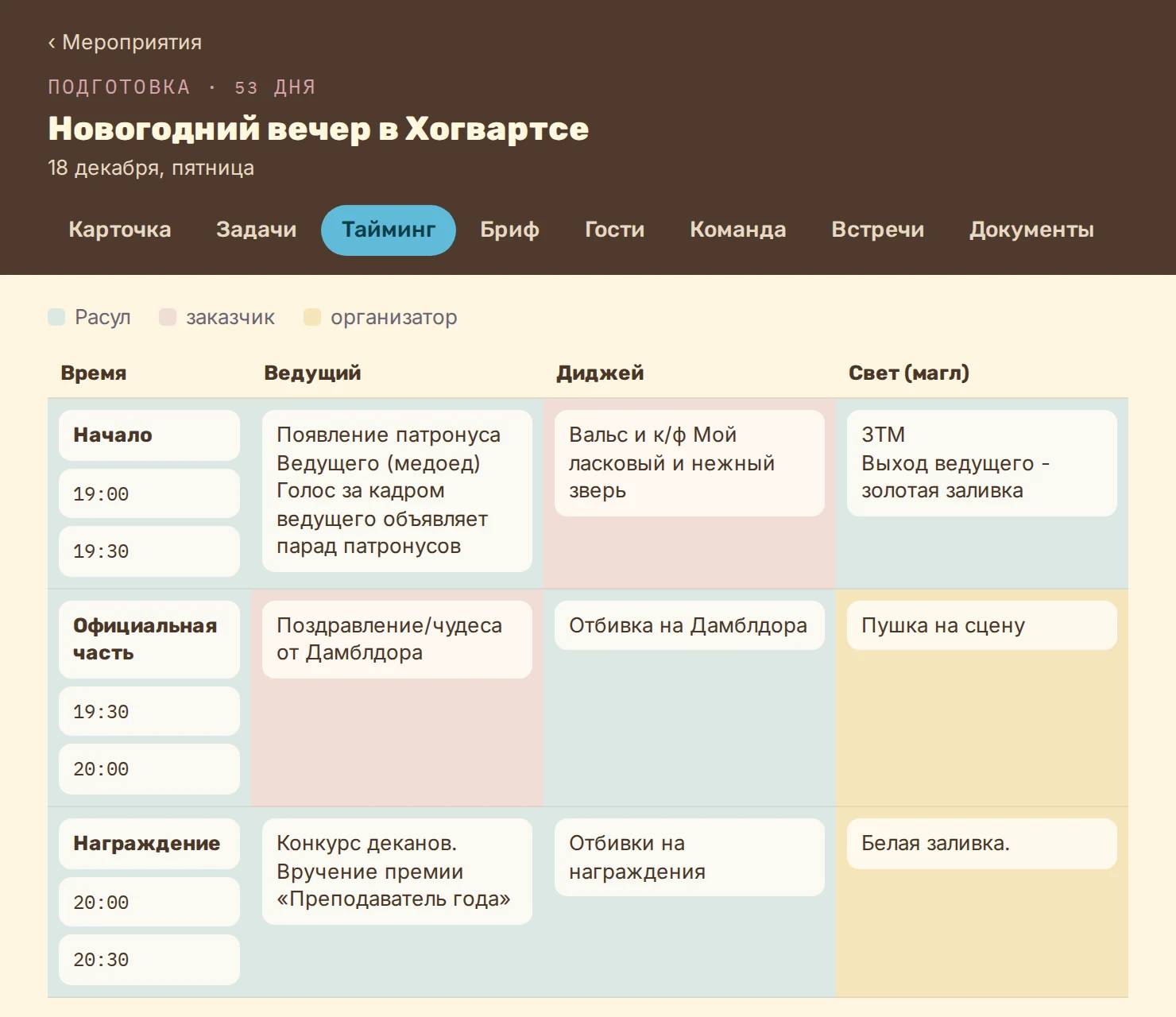
Task: Go to the Встречи tab
Action: [x=878, y=230]
